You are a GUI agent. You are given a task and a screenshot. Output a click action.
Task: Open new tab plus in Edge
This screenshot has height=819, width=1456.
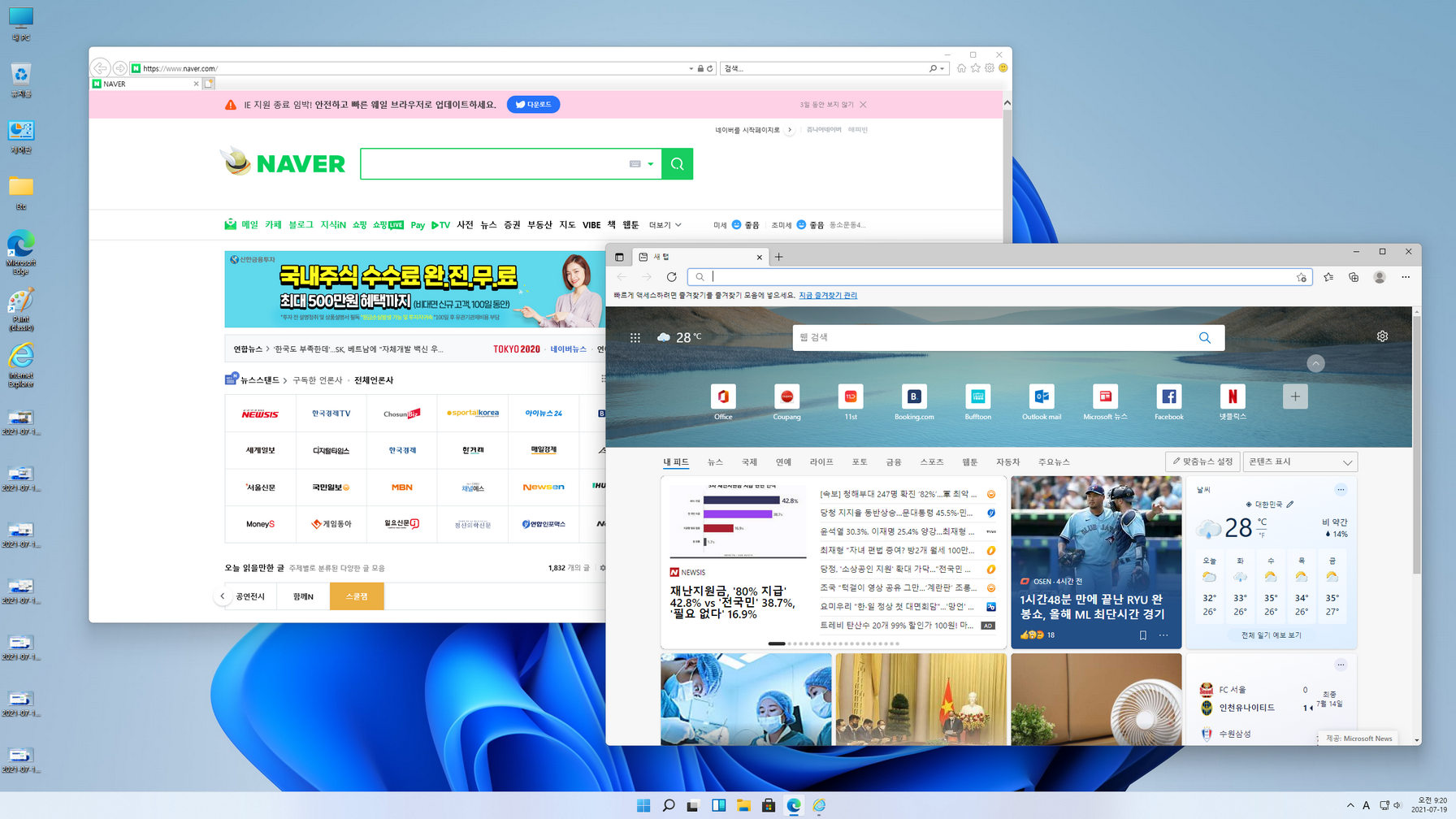point(778,257)
